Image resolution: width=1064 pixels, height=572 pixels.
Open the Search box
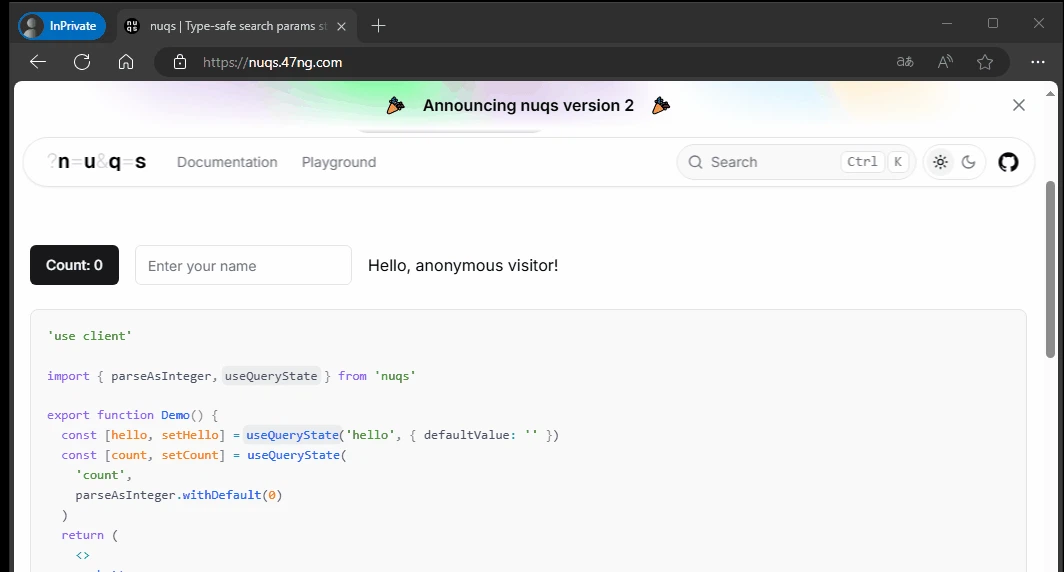[796, 162]
